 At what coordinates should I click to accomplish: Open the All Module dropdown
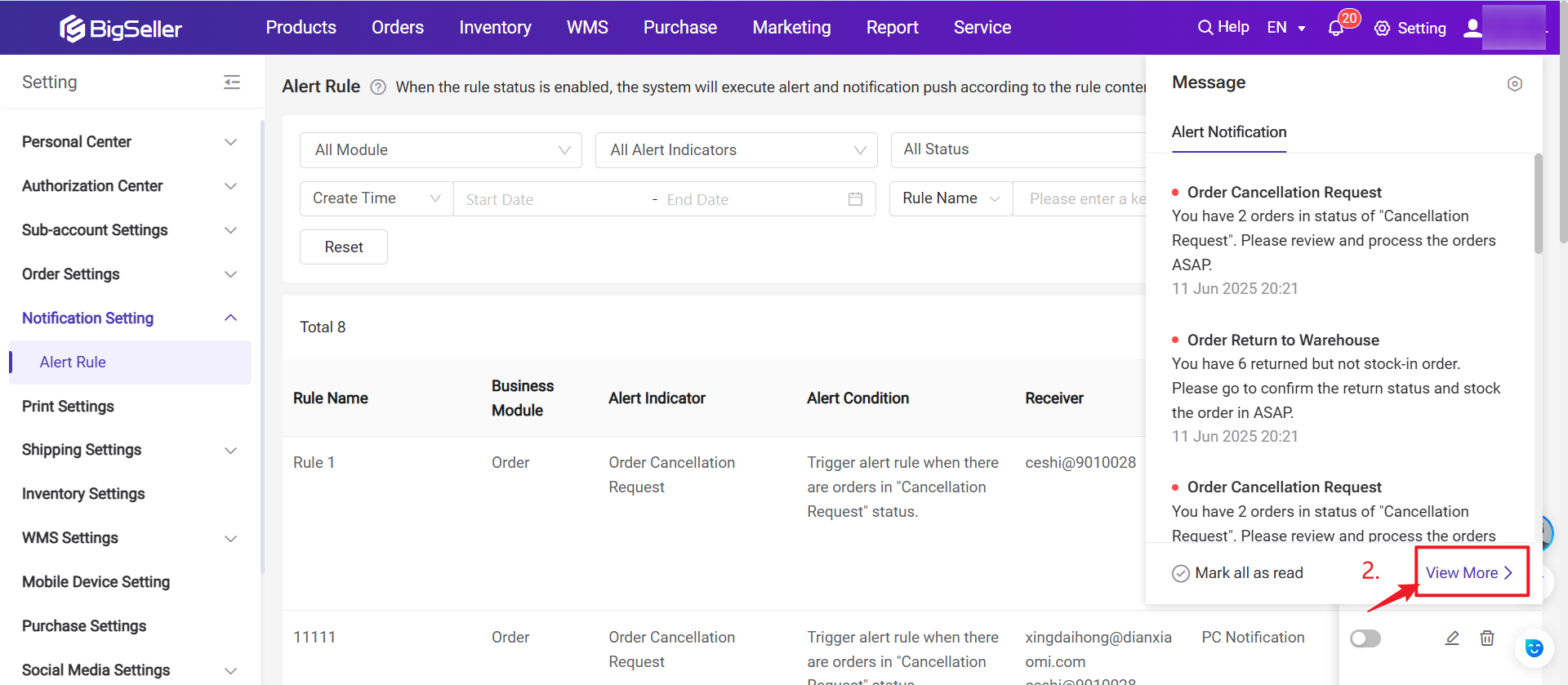441,150
